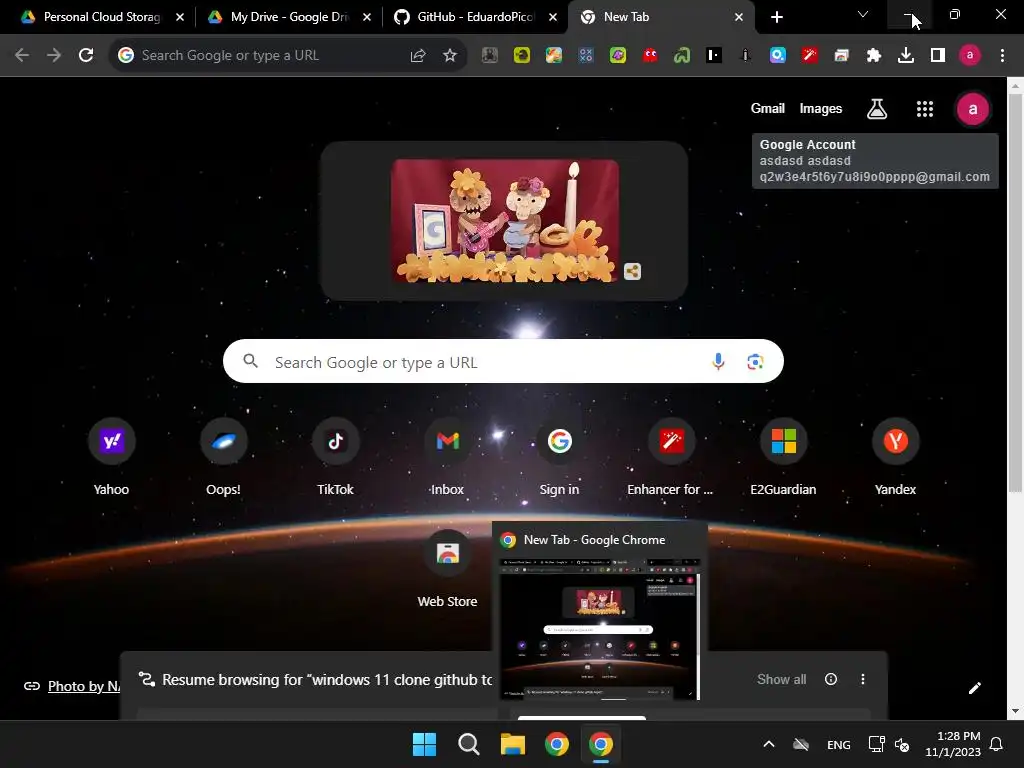Open the Yahoo shortcut
This screenshot has width=1024, height=768.
click(112, 458)
